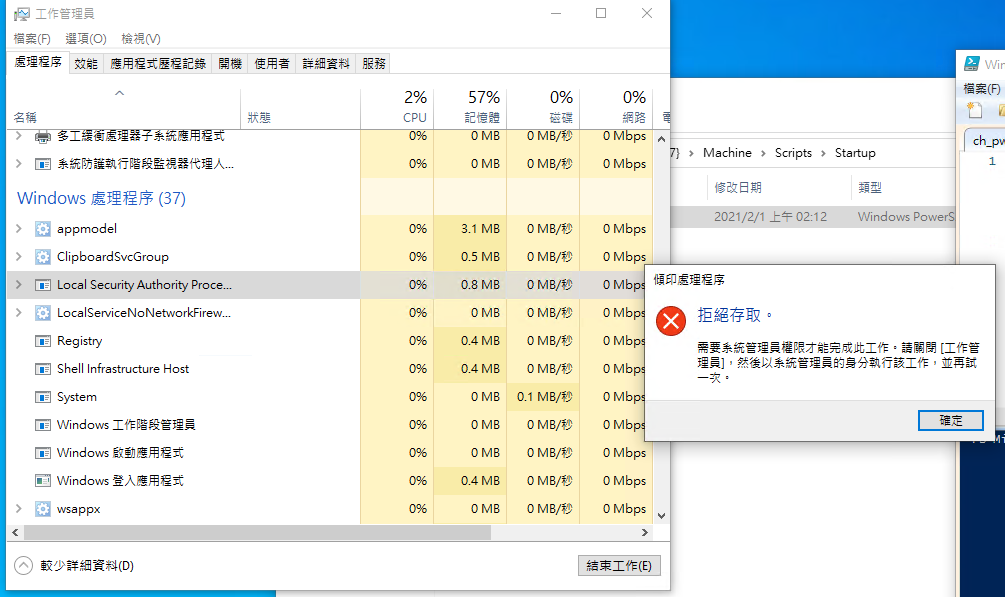
Task: Click the Shell Infrastructure Host icon
Action: coord(42,369)
